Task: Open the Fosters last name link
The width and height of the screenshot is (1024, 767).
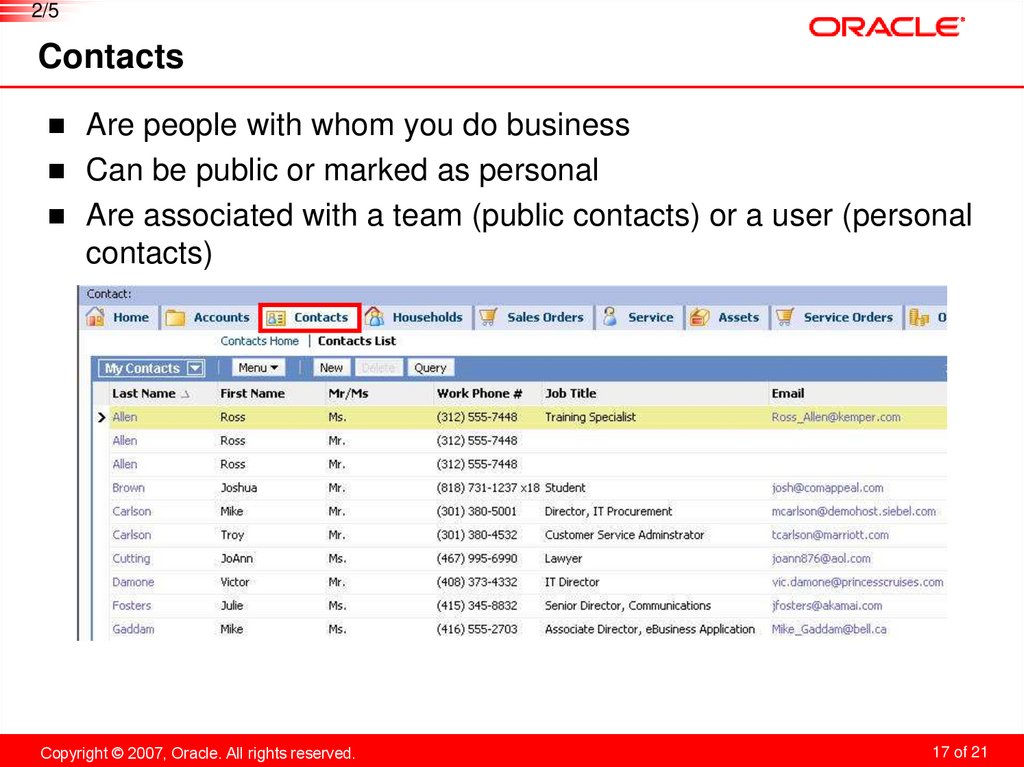Action: [131, 606]
